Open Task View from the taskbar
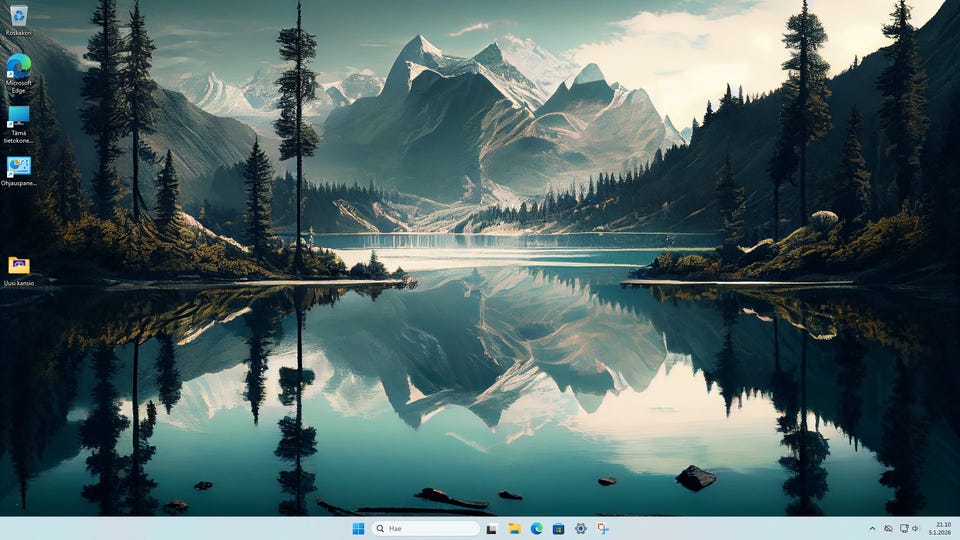The height and width of the screenshot is (540, 960). (492, 528)
